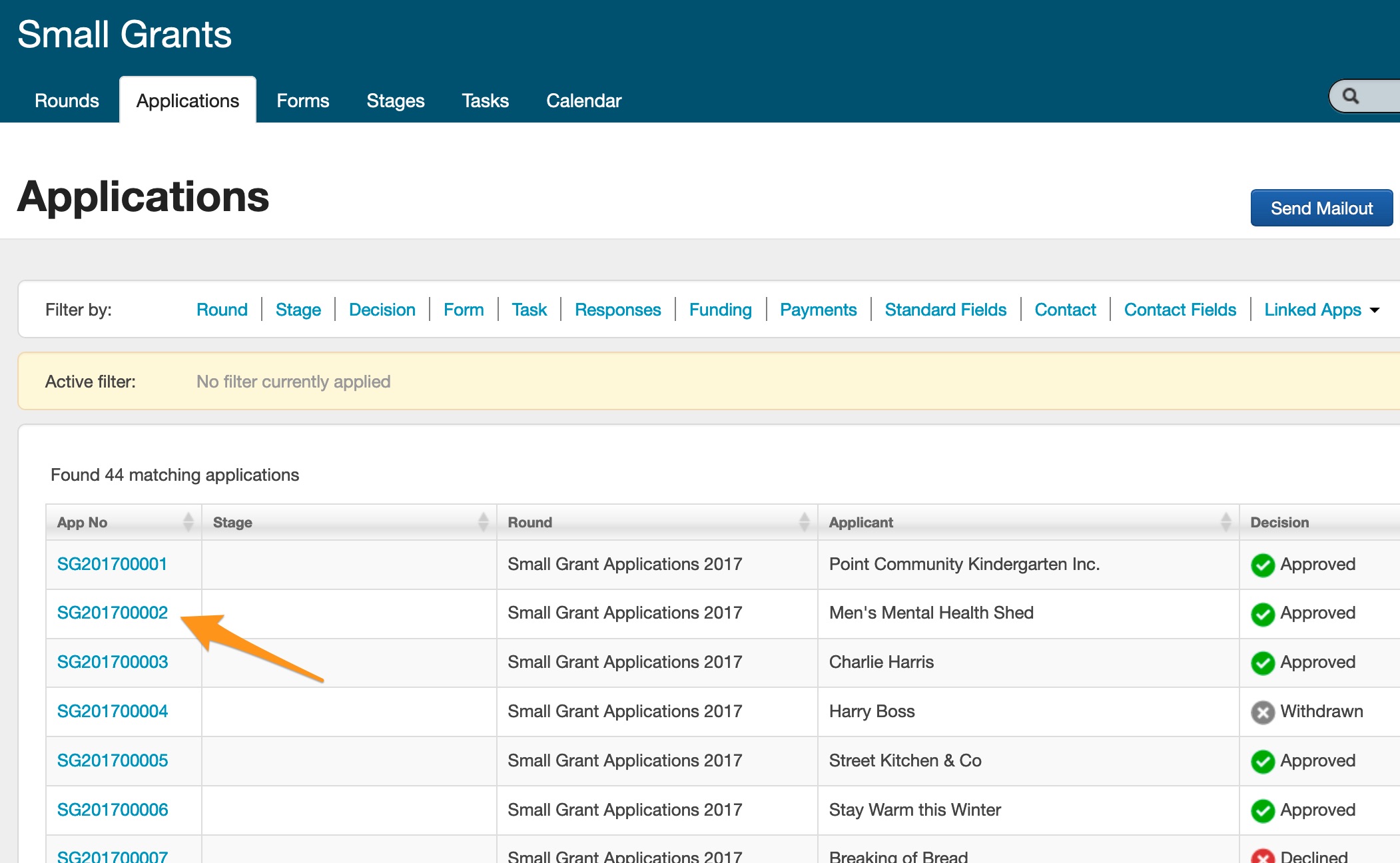Viewport: 1400px width, 863px height.
Task: Click Approved checkmark icon for Point Community Kindergarten
Action: [x=1262, y=565]
